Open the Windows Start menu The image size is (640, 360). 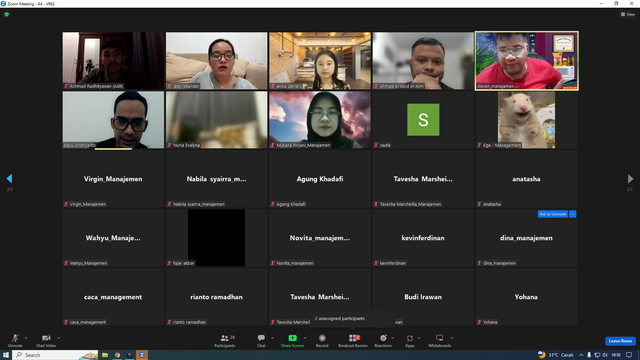point(6,355)
